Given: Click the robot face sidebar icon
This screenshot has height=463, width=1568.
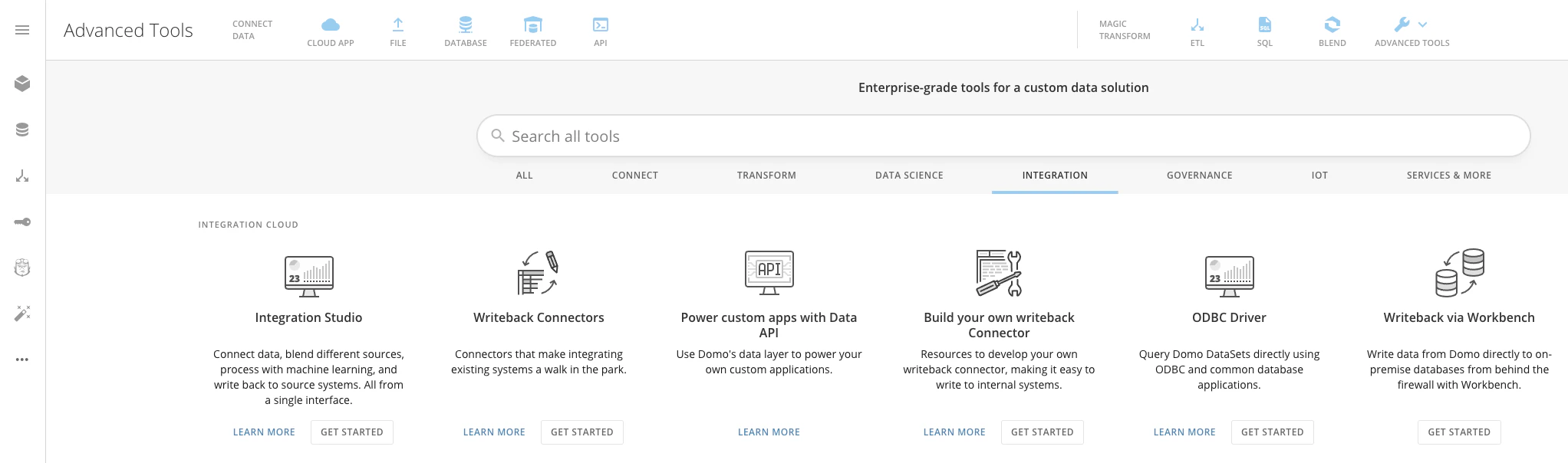Looking at the screenshot, I should pos(22,268).
